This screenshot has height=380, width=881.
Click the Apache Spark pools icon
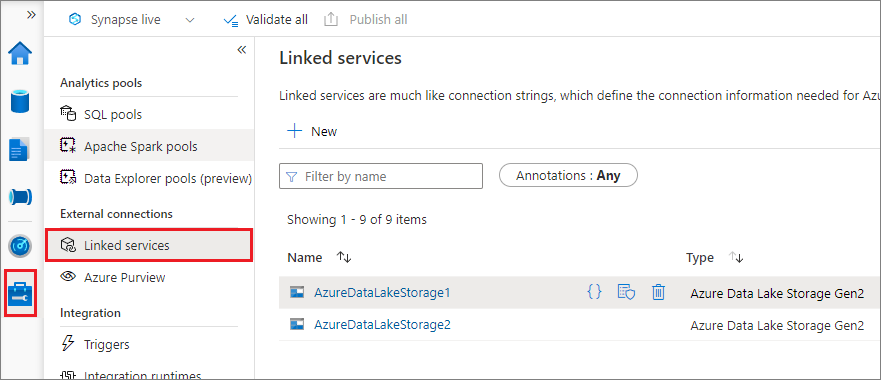click(x=67, y=146)
